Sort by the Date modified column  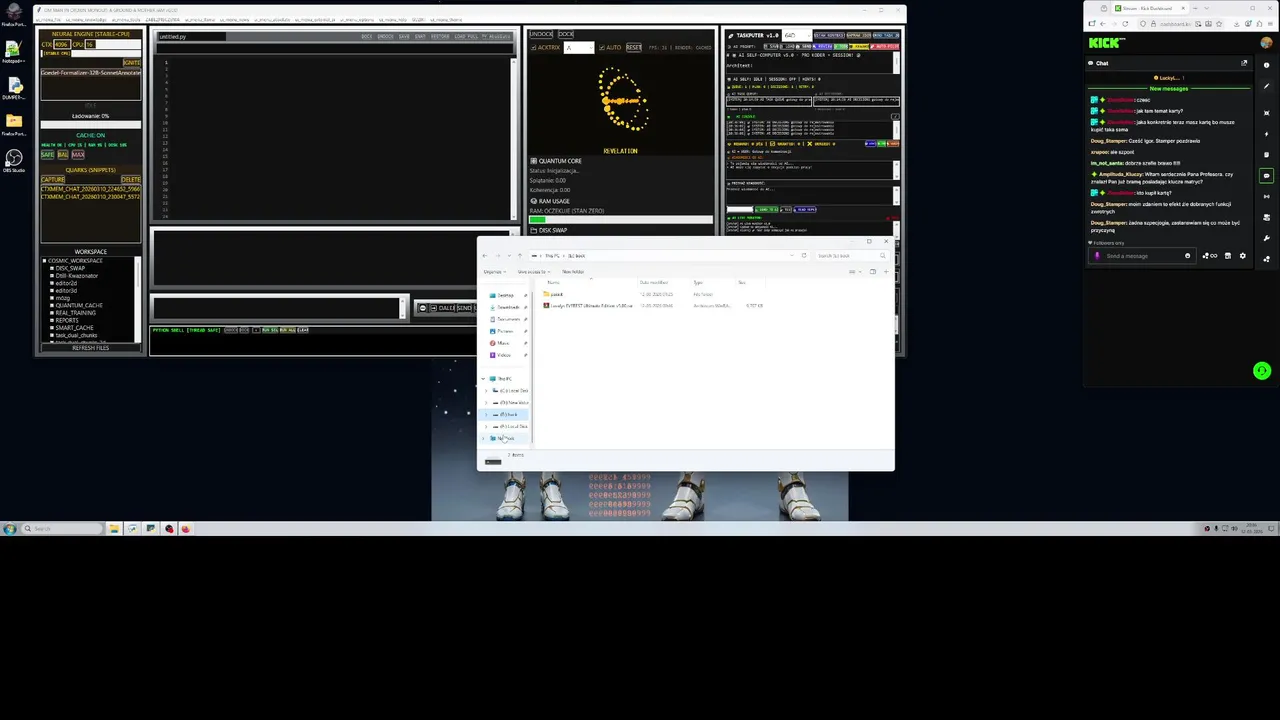coord(654,282)
